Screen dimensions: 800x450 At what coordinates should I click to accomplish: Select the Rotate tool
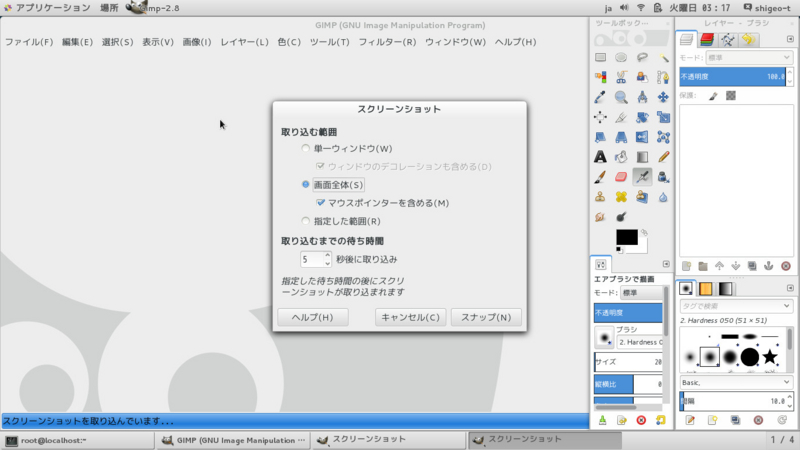tap(642, 117)
